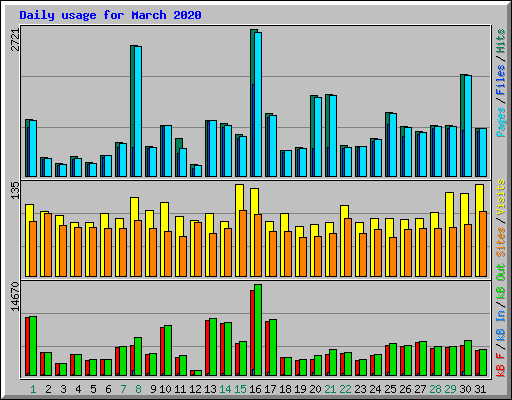Click the Files legend label
The width and height of the screenshot is (512, 400).
click(x=501, y=80)
